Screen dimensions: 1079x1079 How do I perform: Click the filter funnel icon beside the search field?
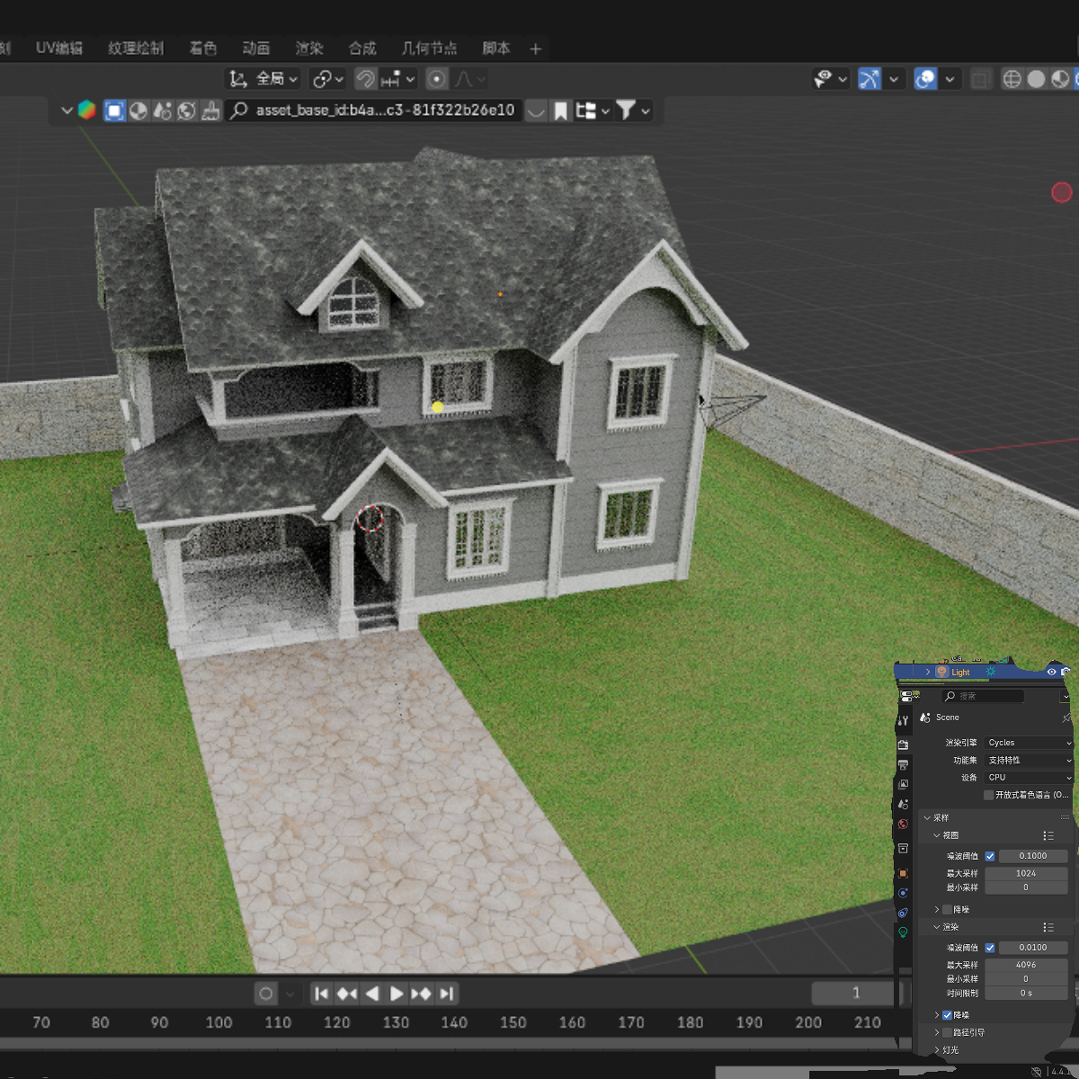[624, 110]
